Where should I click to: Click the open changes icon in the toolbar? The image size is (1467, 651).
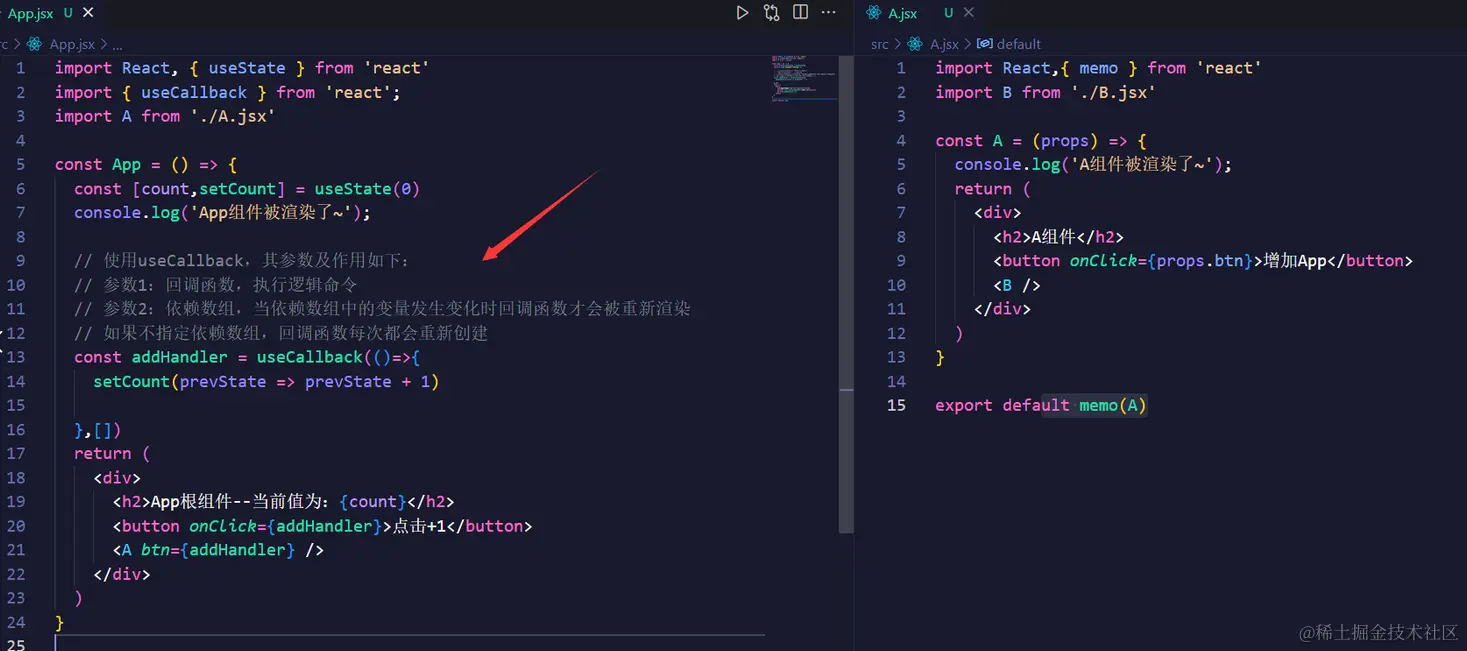point(770,12)
